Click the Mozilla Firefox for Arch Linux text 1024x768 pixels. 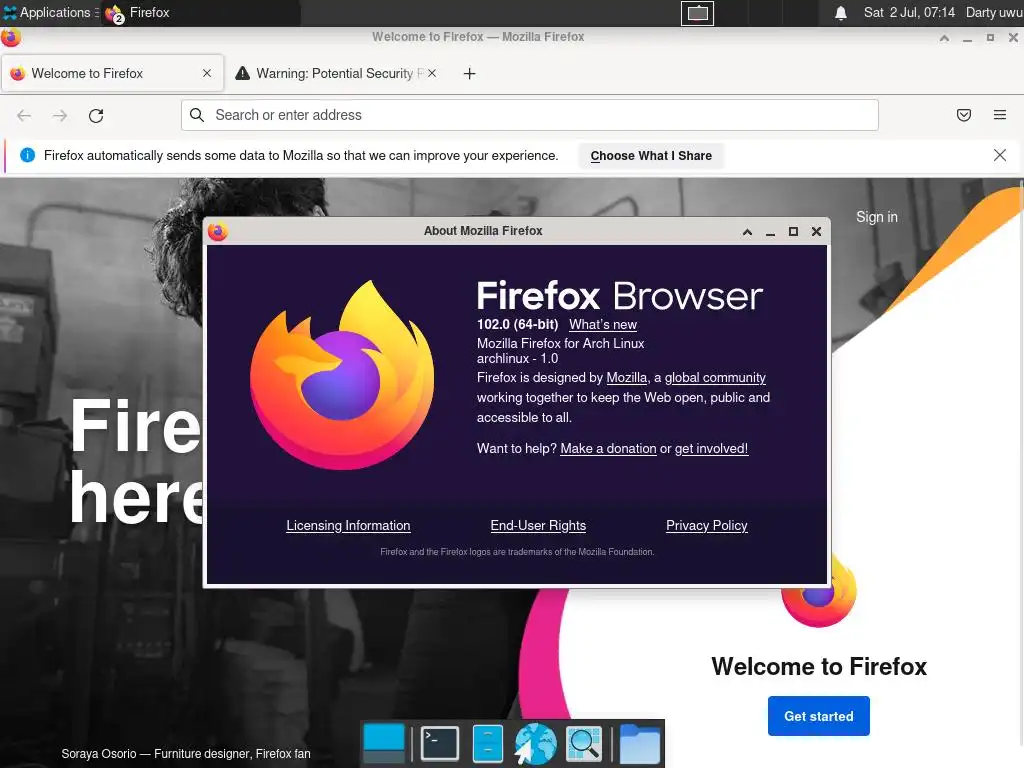(x=560, y=344)
